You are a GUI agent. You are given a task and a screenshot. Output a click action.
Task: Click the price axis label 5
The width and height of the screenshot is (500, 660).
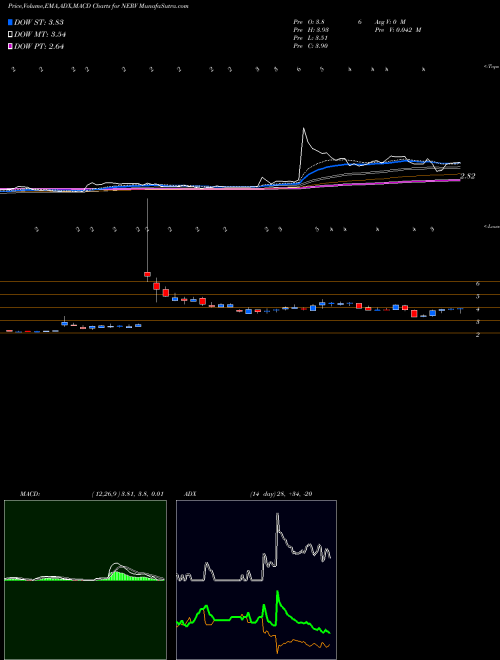[x=478, y=296]
